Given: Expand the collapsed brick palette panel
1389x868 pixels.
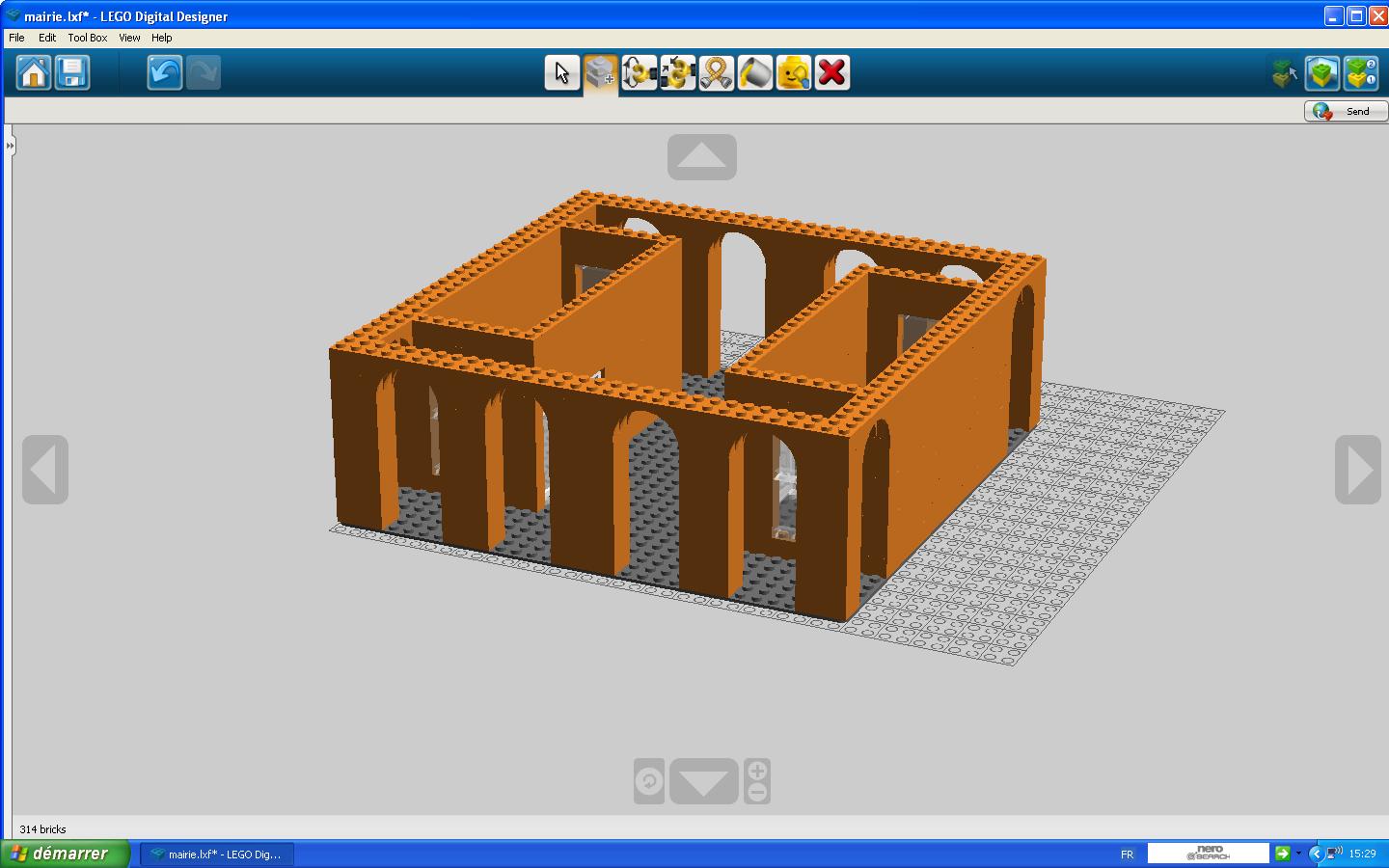Looking at the screenshot, I should click(x=10, y=146).
